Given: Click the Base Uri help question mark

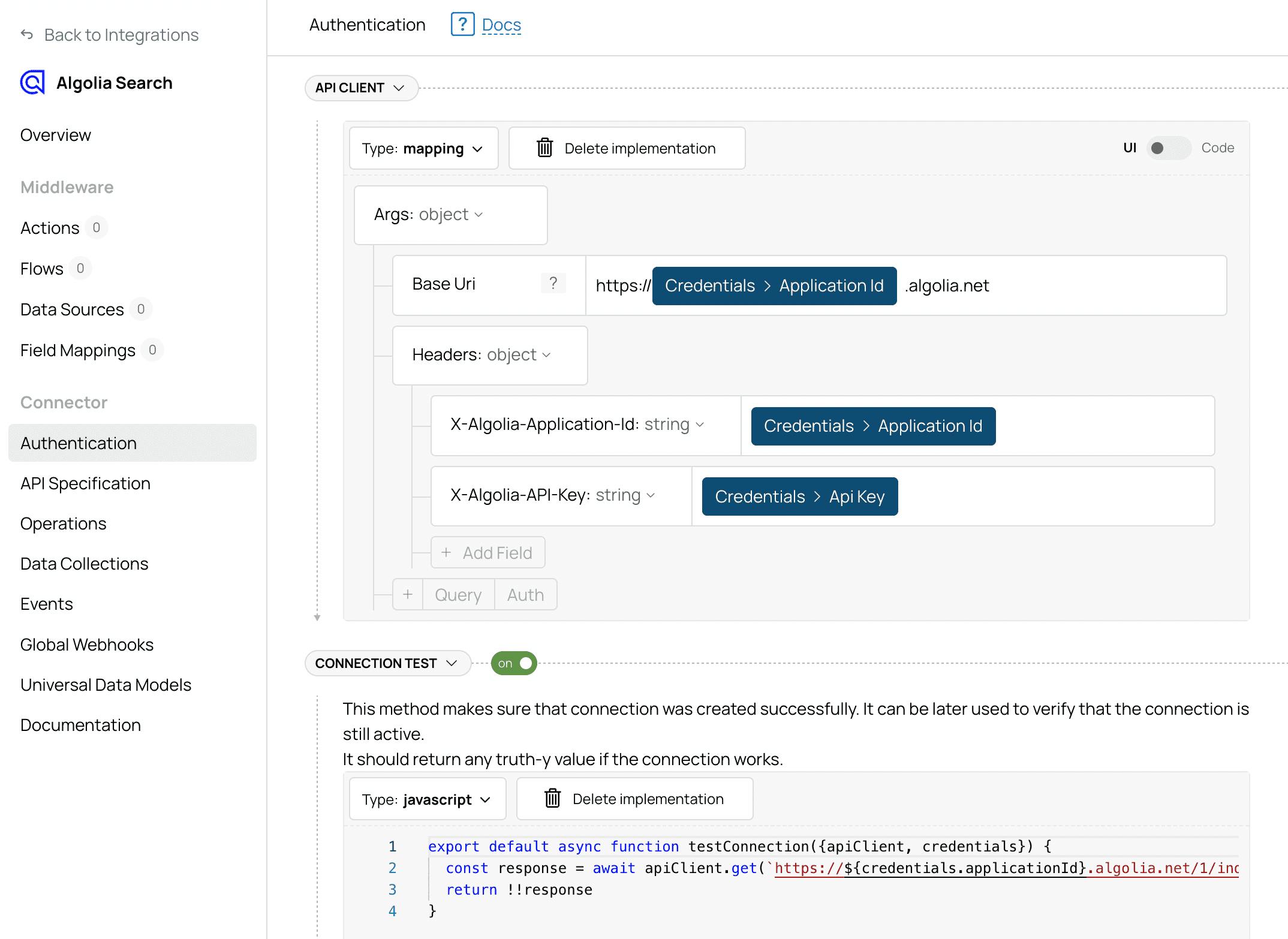Looking at the screenshot, I should point(553,283).
